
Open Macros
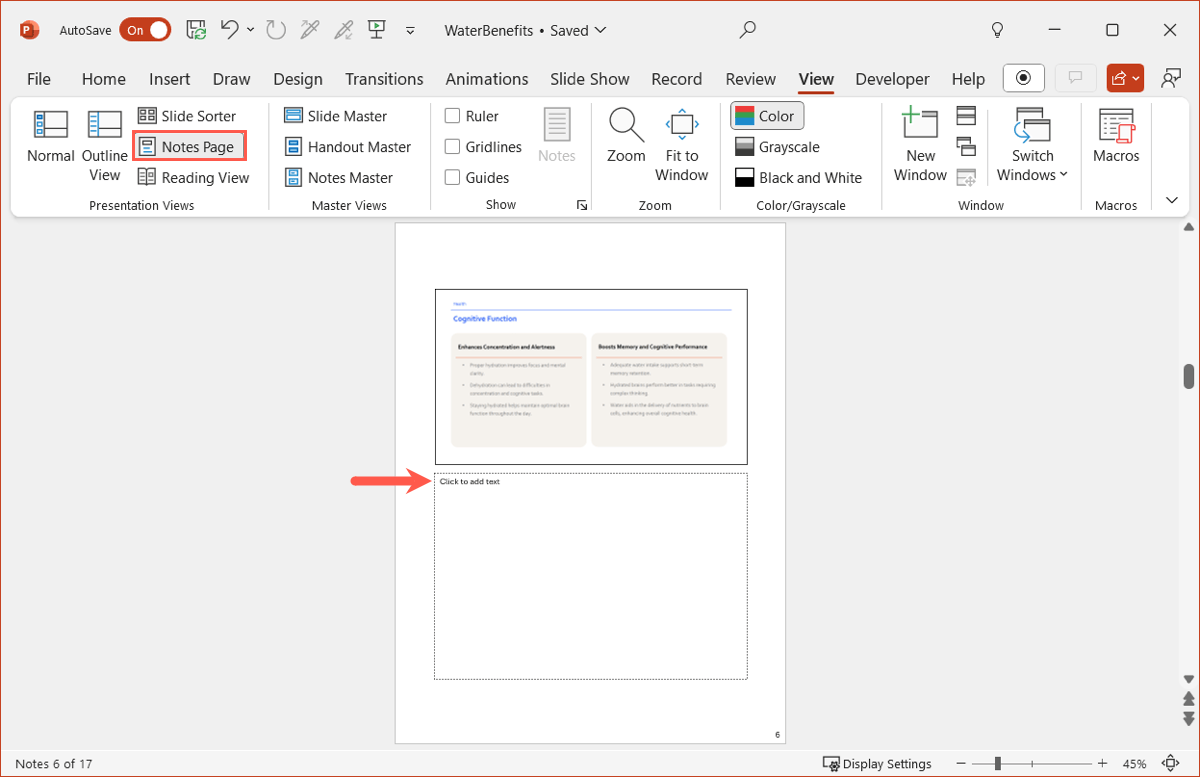1116,136
